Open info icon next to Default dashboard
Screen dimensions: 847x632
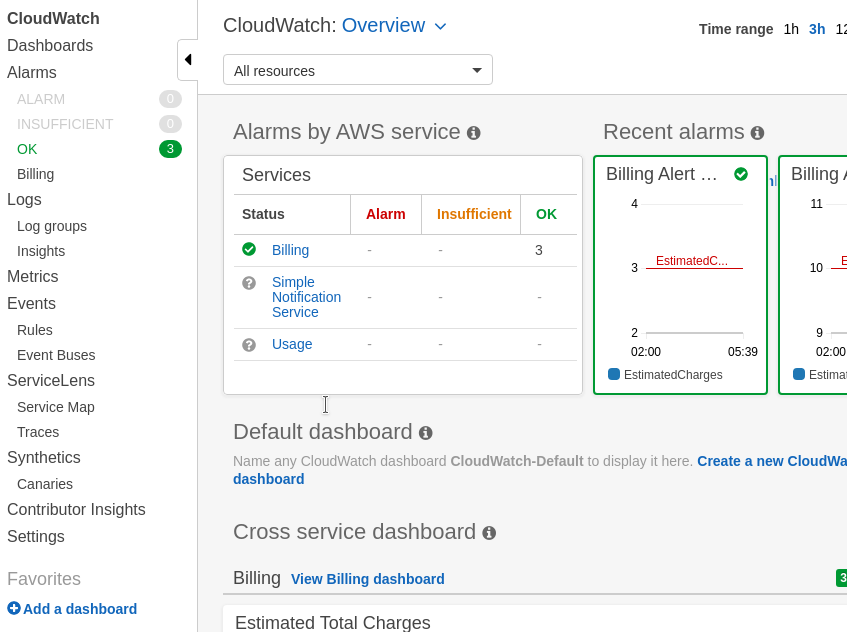click(426, 433)
